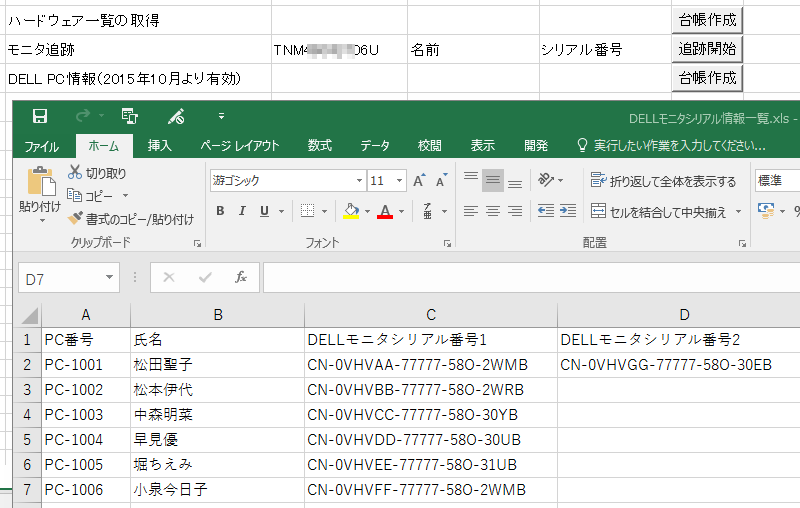
Task: Click the Enter checkmark in formula bar
Action: pyautogui.click(x=205, y=277)
